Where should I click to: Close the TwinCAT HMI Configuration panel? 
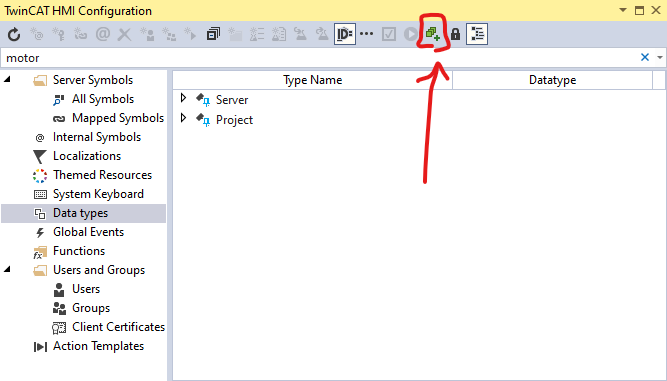[x=656, y=10]
